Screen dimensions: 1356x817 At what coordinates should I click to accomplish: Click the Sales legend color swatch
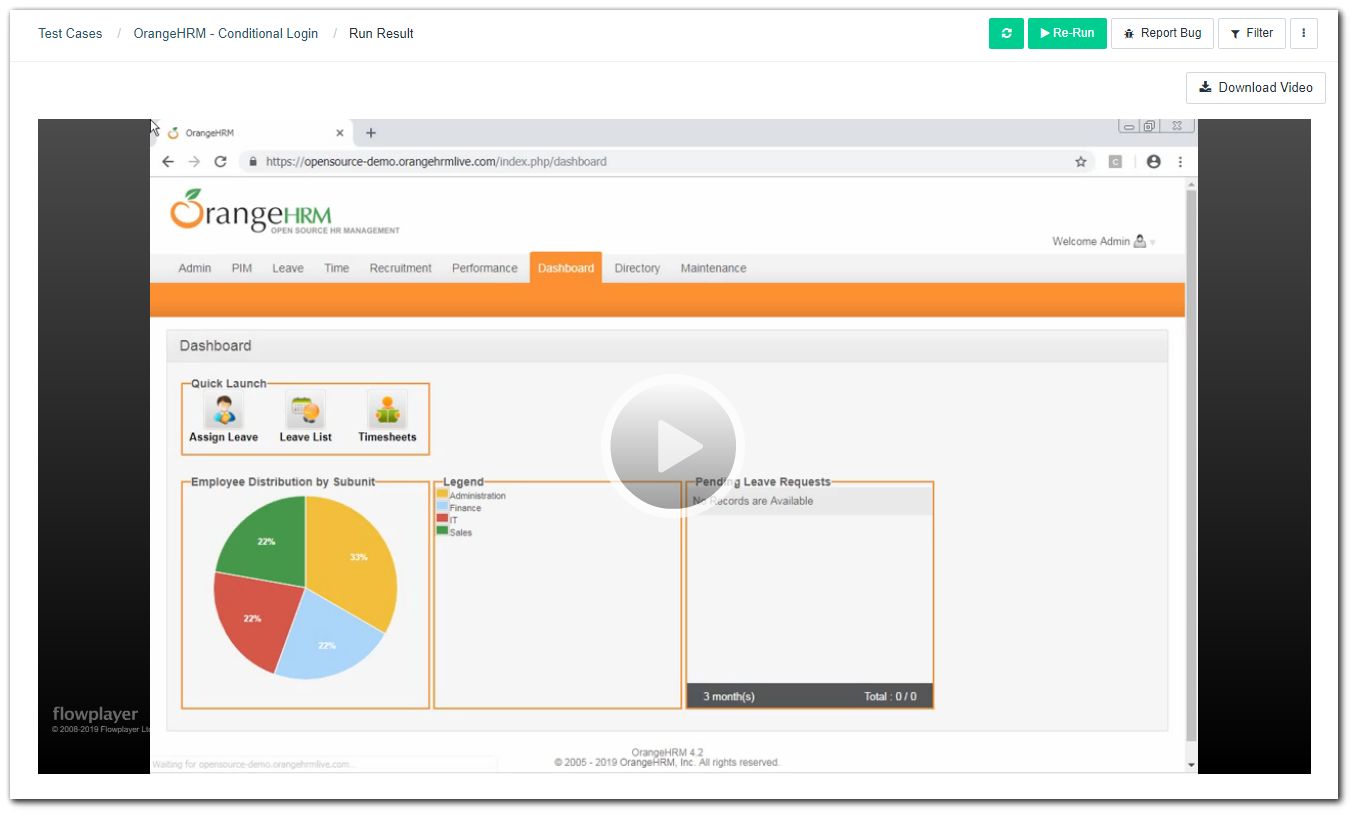pyautogui.click(x=443, y=530)
